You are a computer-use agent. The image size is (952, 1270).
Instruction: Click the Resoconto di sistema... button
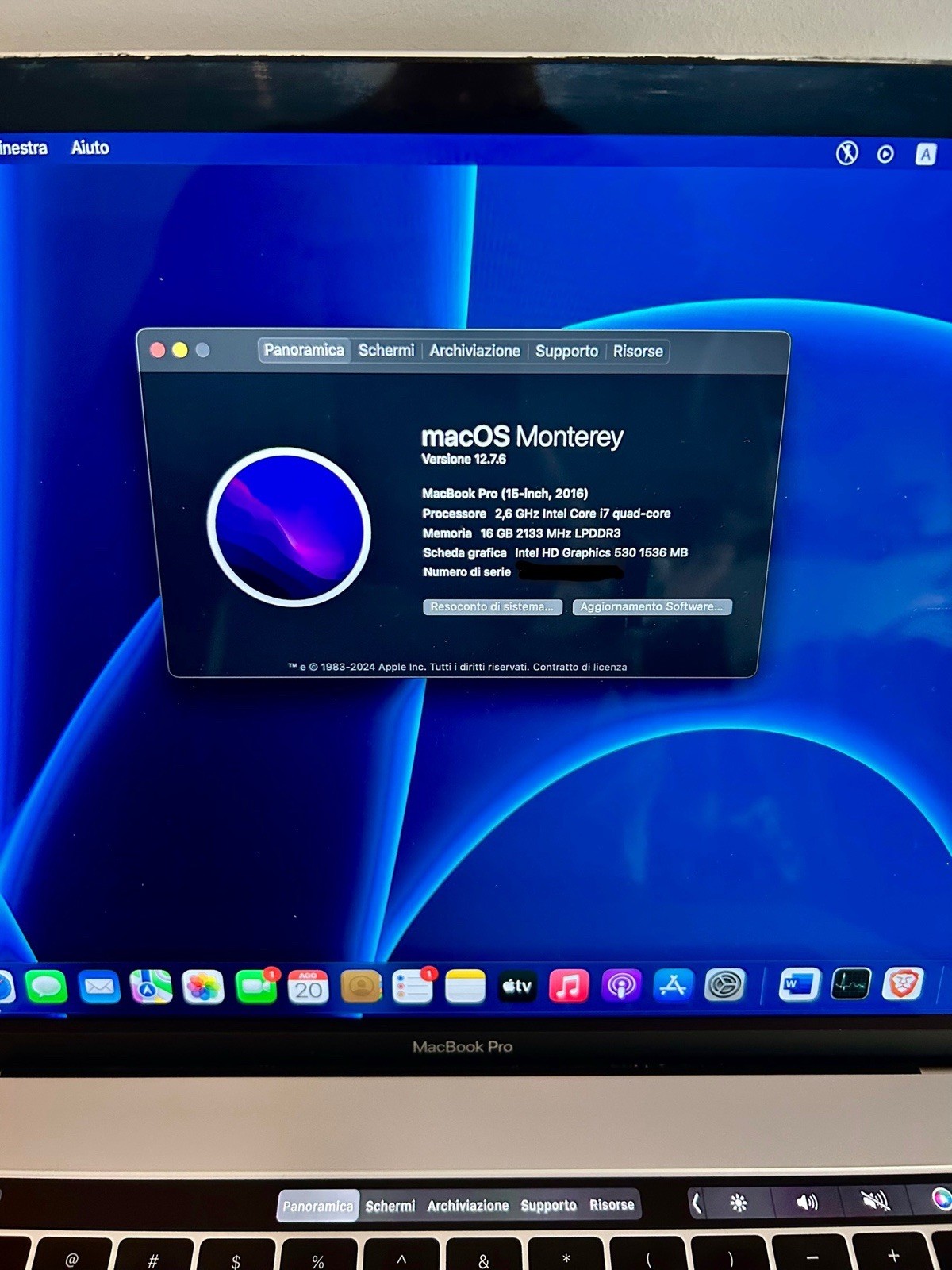coord(493,606)
